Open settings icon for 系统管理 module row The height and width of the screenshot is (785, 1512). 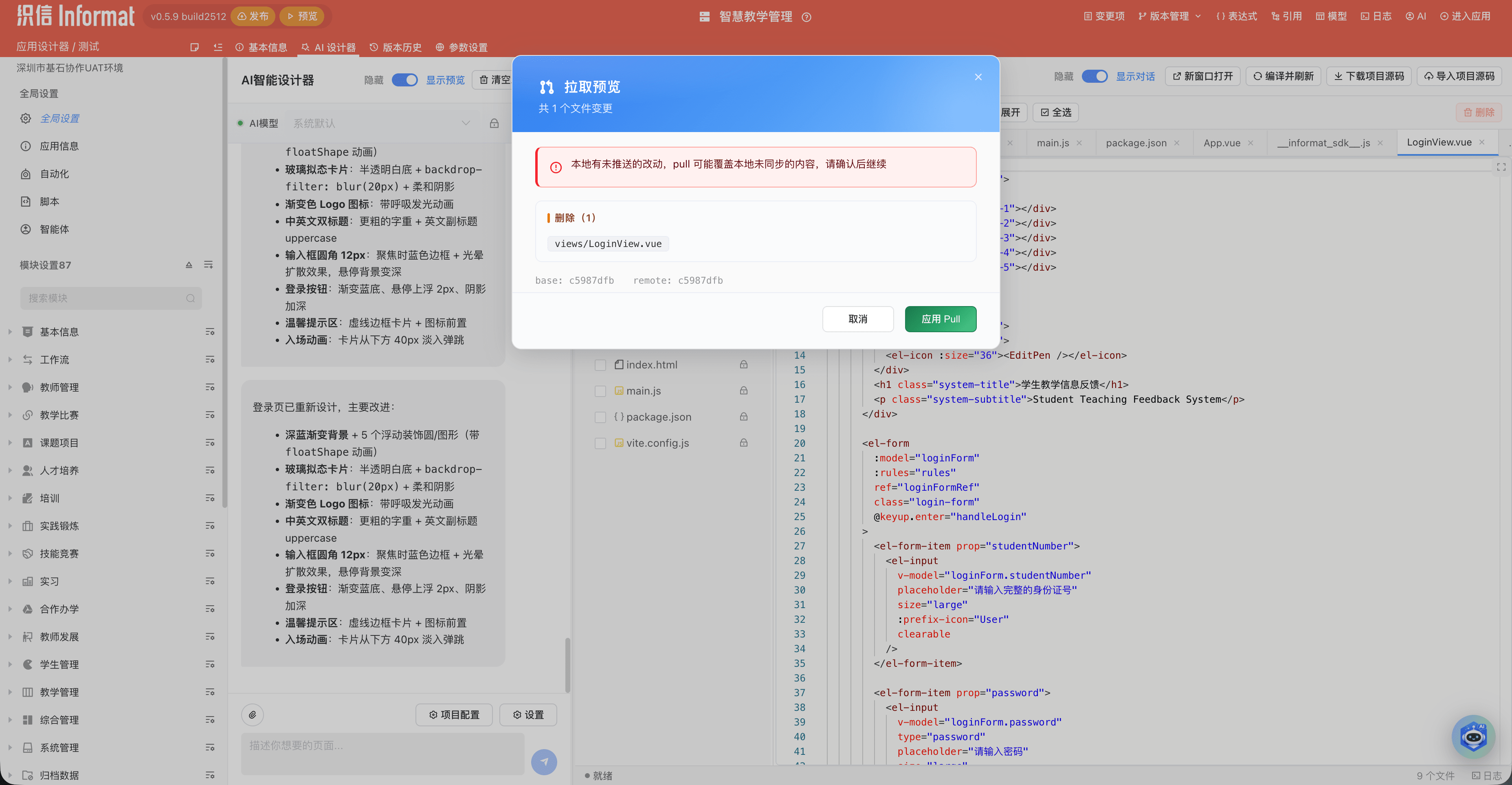tap(209, 748)
